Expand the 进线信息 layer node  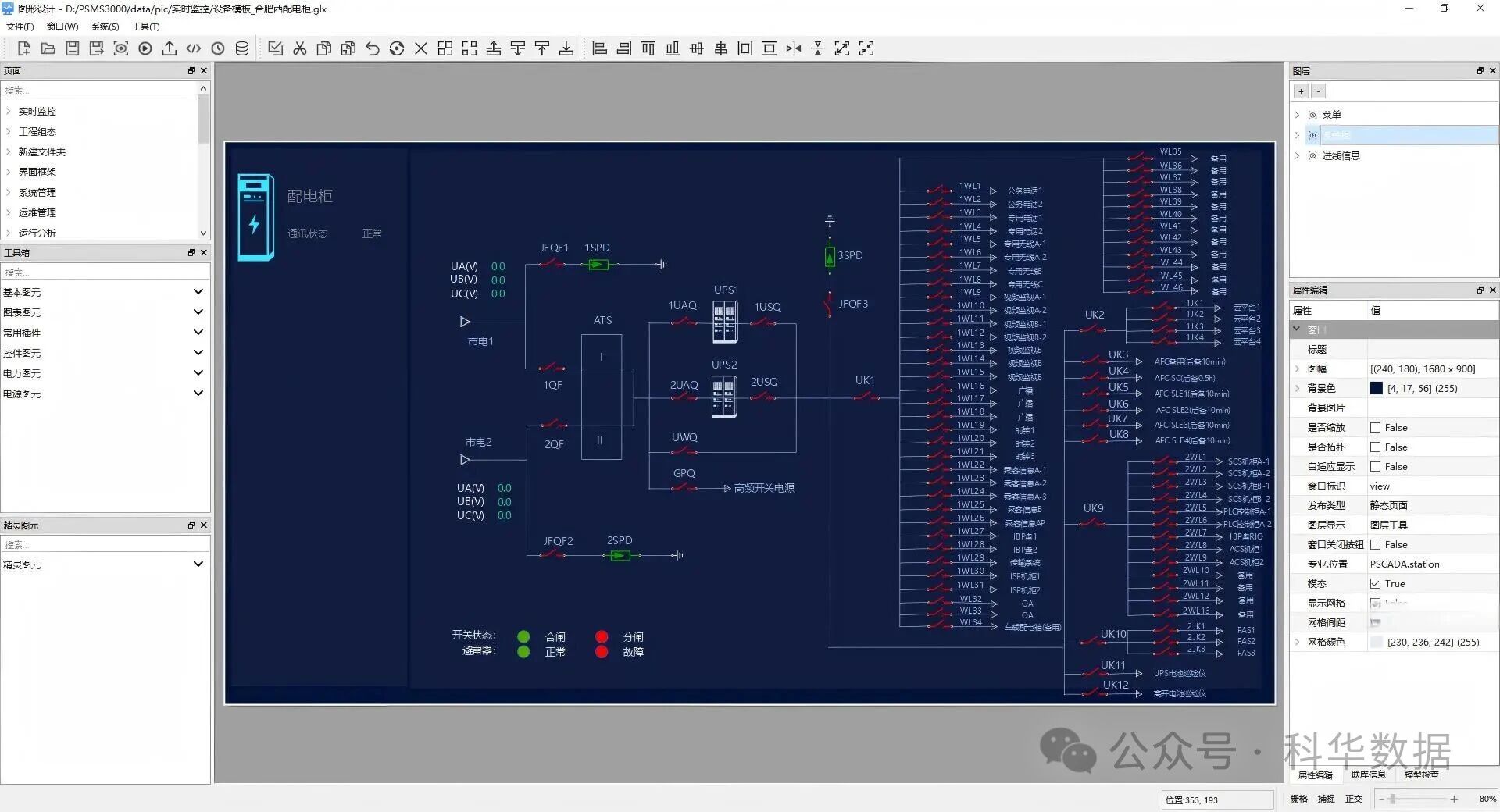(x=1298, y=155)
